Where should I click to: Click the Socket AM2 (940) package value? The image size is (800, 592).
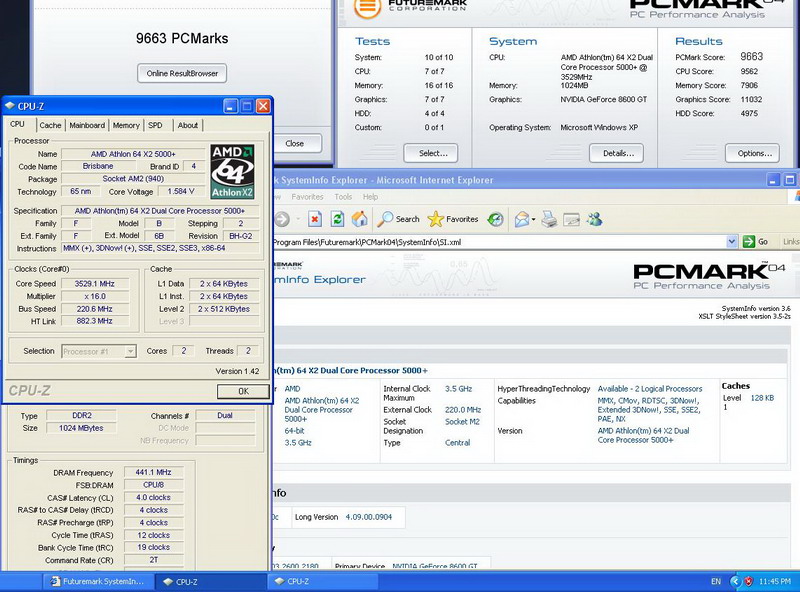(133, 179)
